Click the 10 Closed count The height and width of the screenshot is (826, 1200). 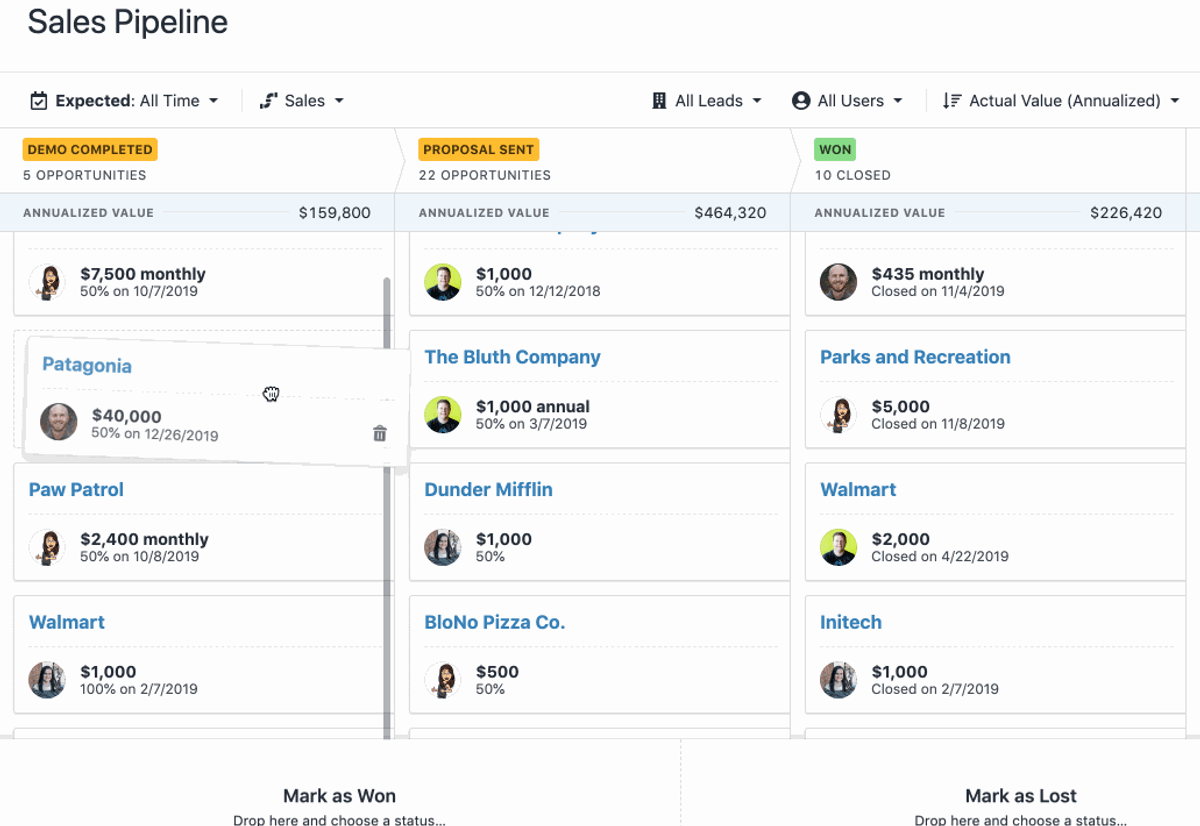(x=853, y=175)
